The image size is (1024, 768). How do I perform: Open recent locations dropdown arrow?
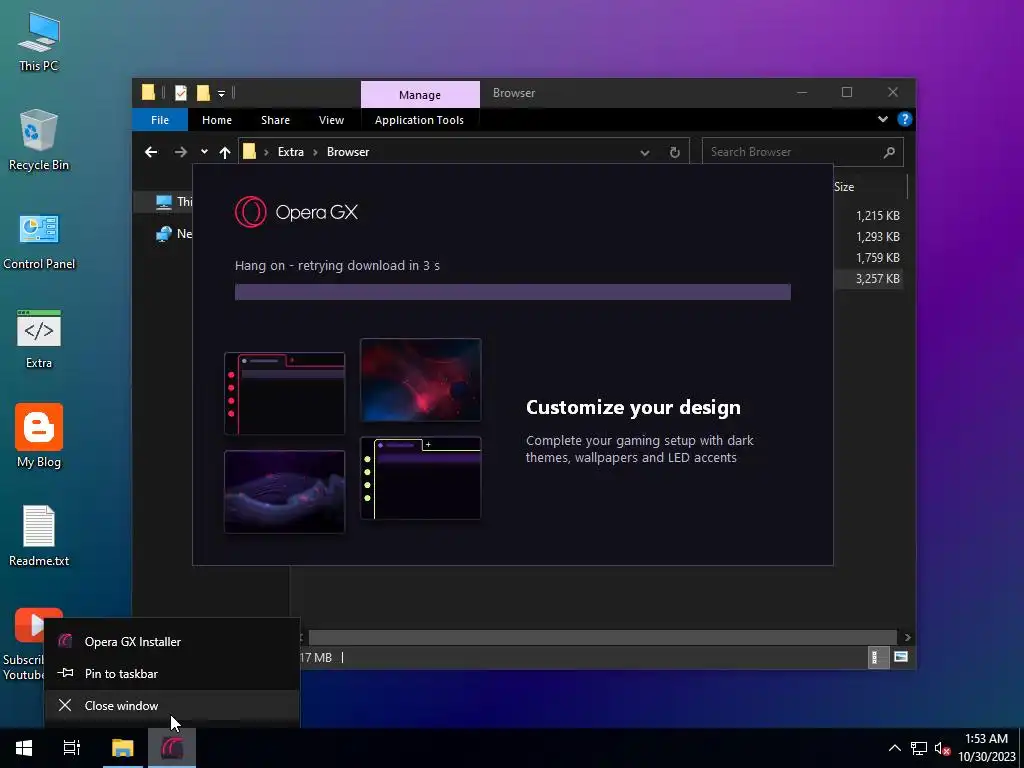[x=204, y=152]
